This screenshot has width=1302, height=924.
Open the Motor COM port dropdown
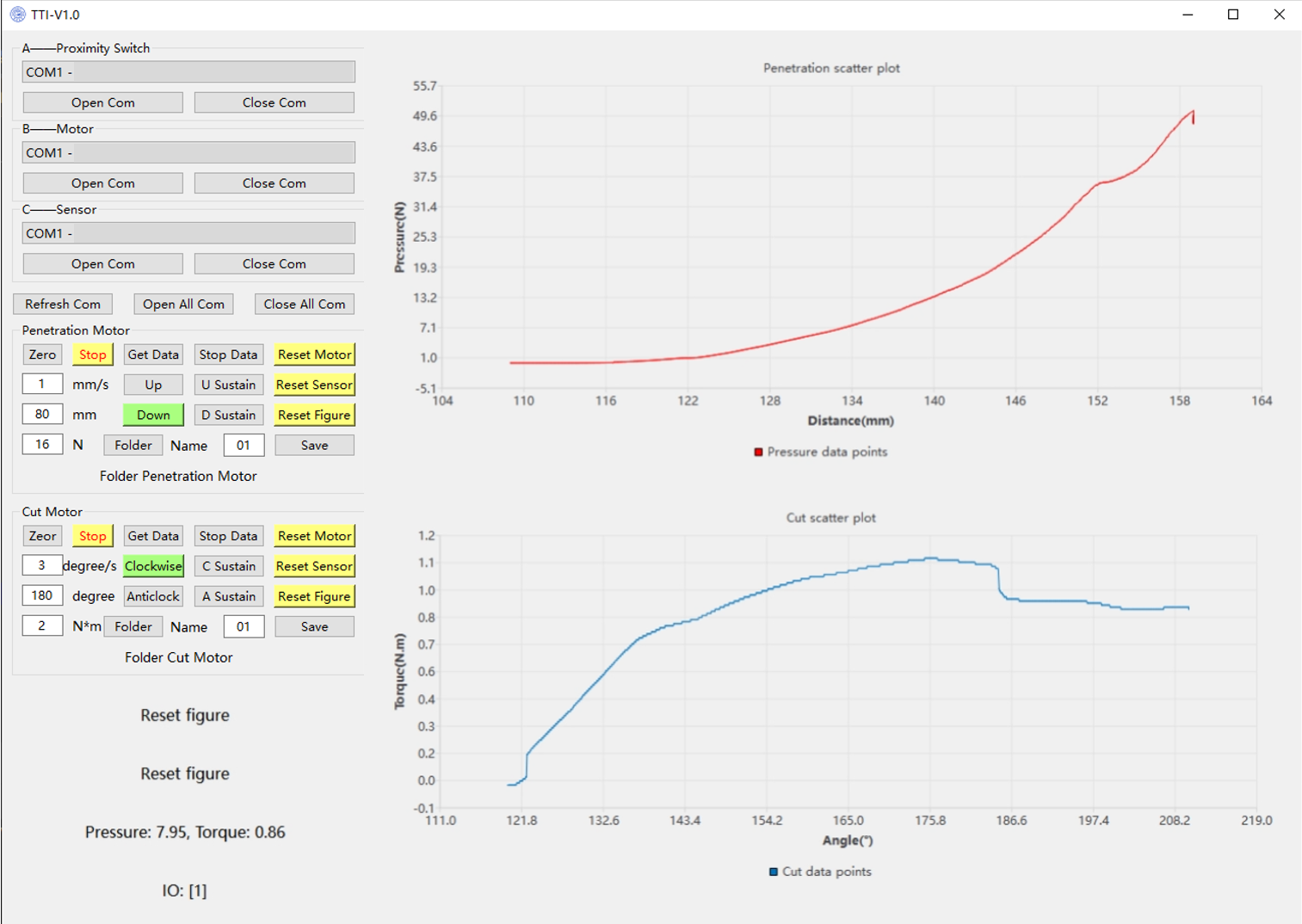(x=188, y=153)
